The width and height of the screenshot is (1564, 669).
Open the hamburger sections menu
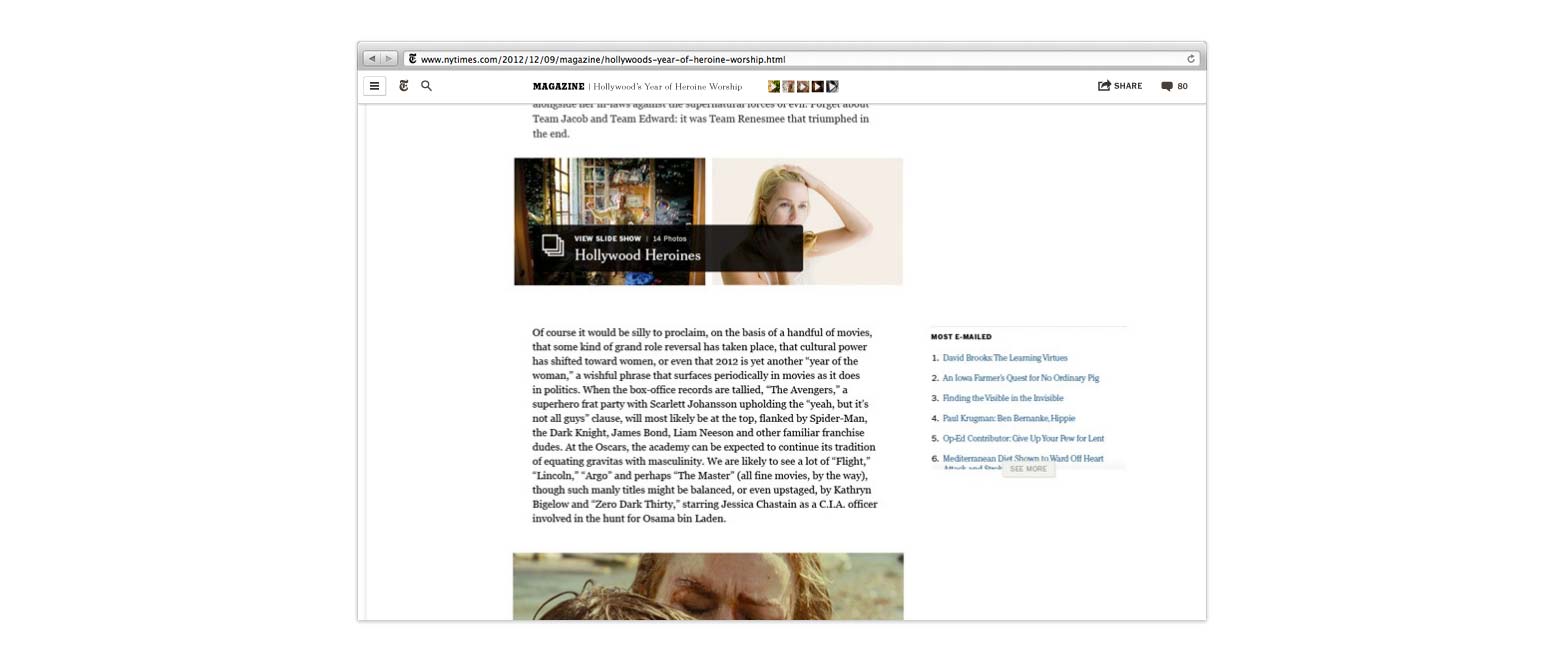tap(374, 86)
